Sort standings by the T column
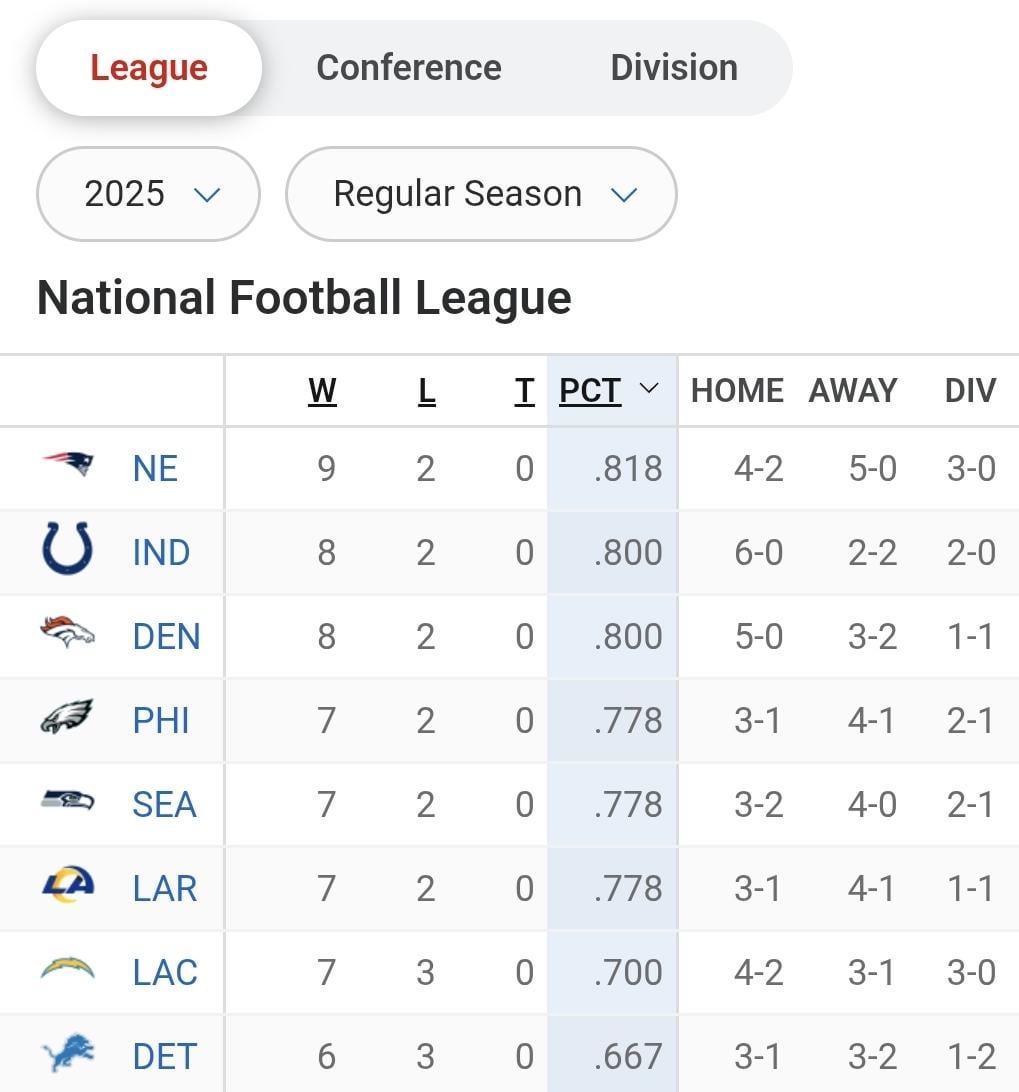This screenshot has width=1019, height=1092. coord(524,391)
